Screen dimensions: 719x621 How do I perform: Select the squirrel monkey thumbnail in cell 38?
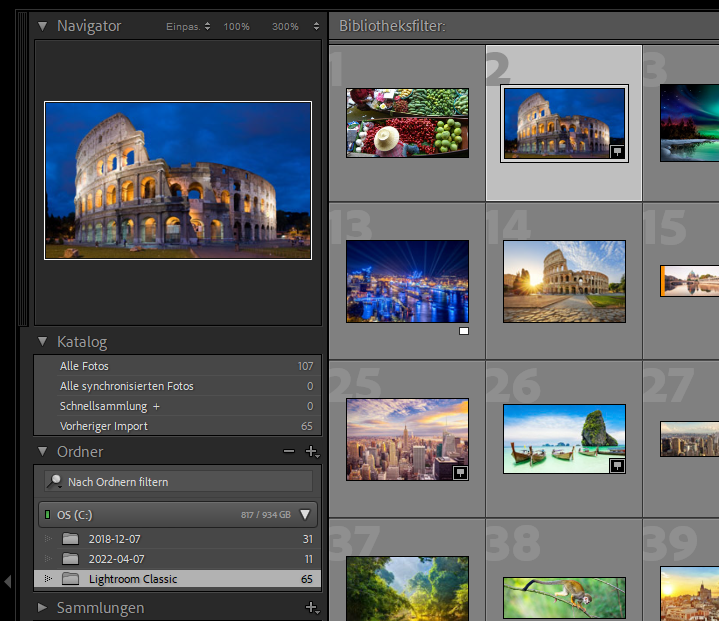(564, 598)
